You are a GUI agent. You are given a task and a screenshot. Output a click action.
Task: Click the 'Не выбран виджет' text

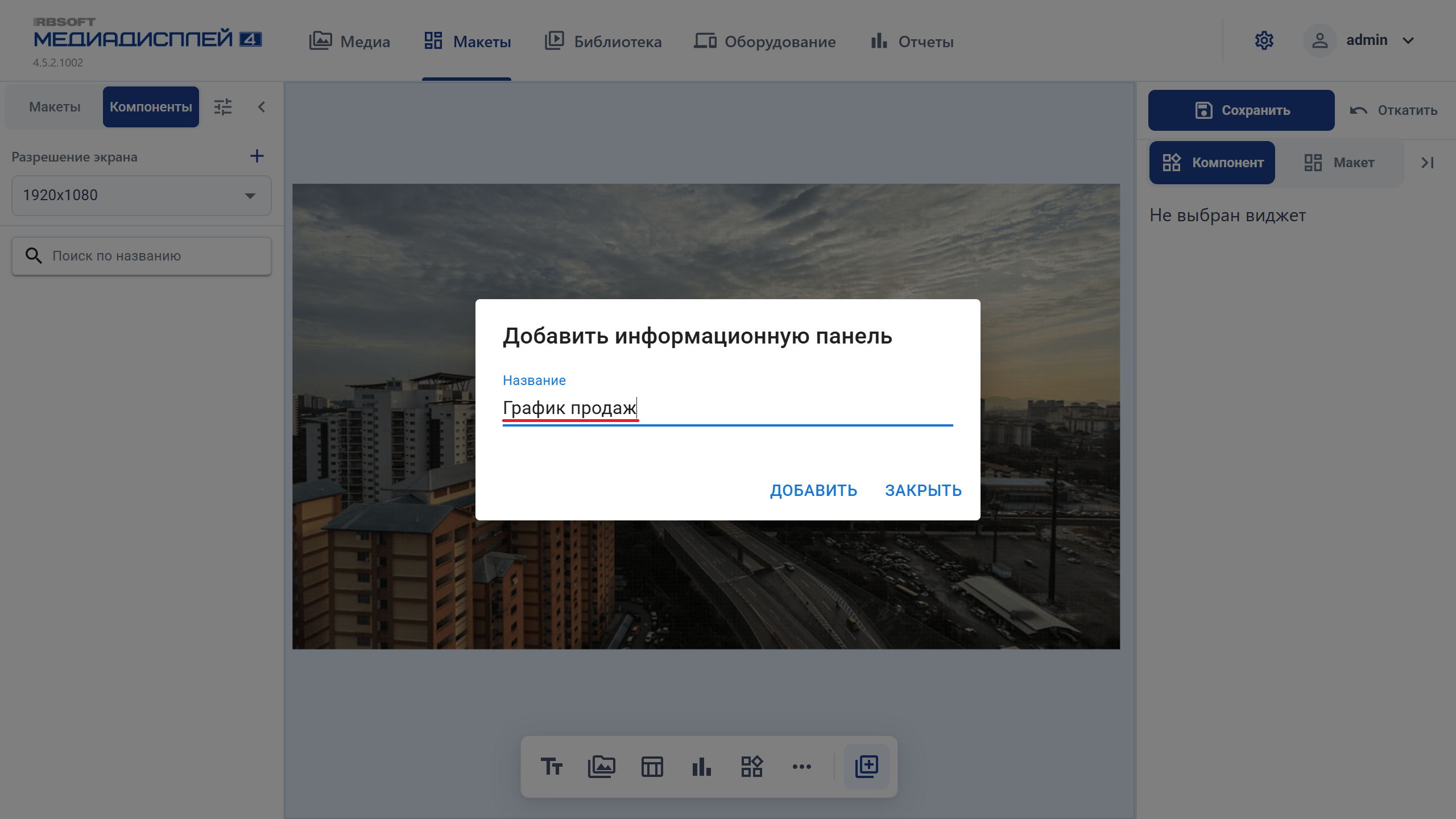pos(1227,216)
